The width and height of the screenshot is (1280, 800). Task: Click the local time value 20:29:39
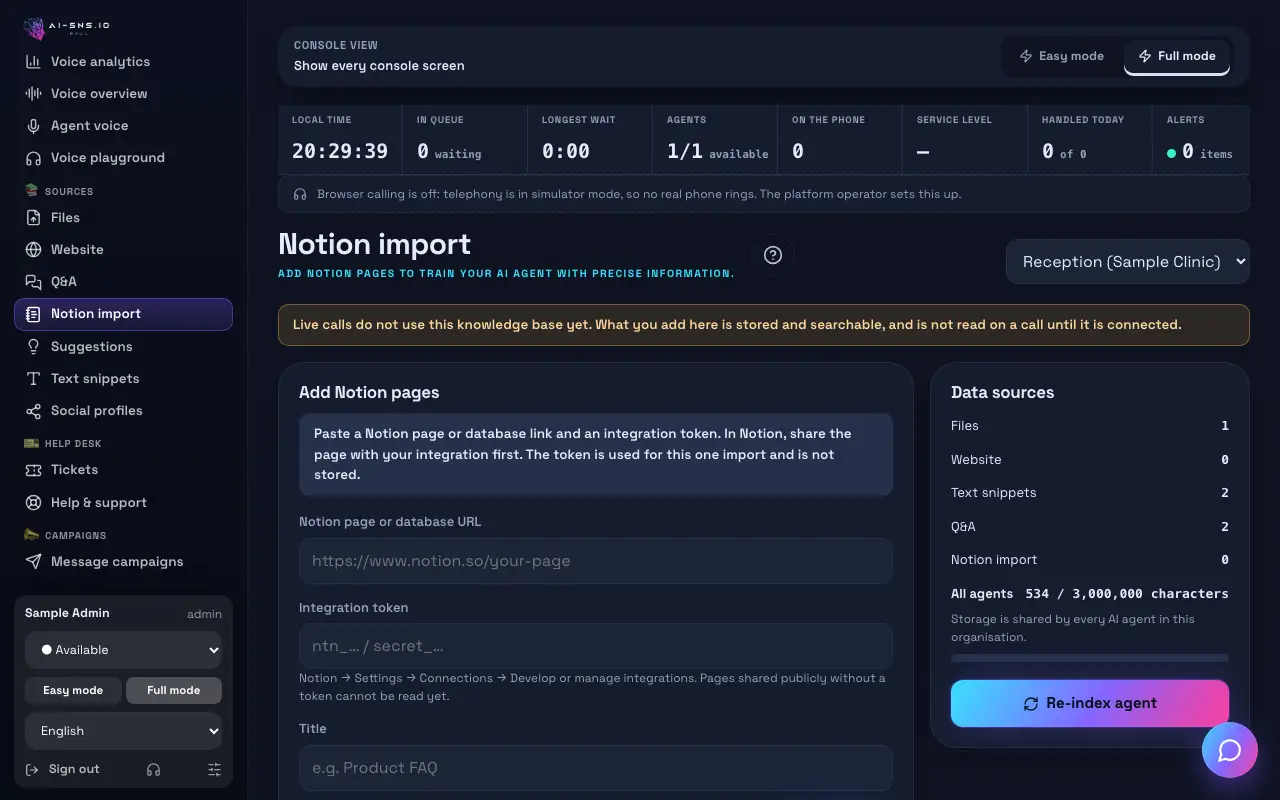point(340,151)
